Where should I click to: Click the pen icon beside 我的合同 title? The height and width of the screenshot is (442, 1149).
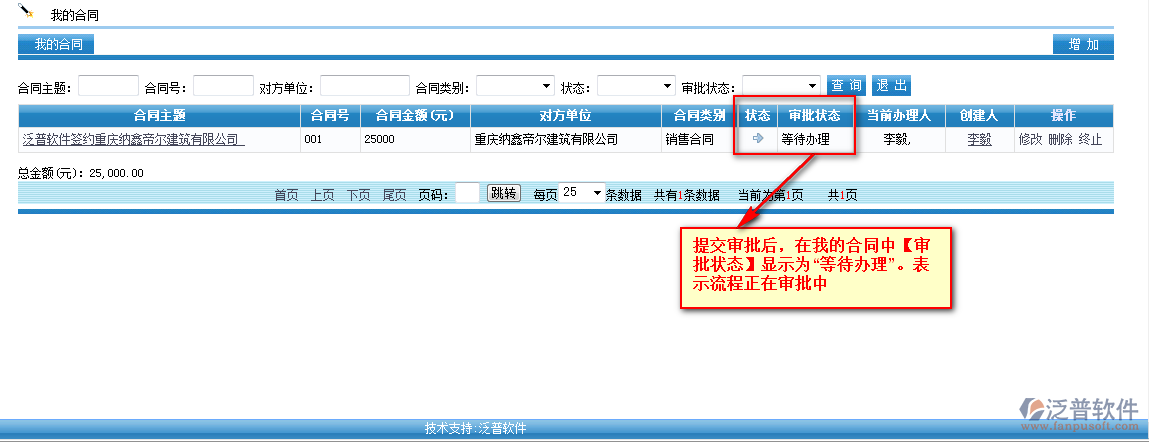(x=27, y=12)
